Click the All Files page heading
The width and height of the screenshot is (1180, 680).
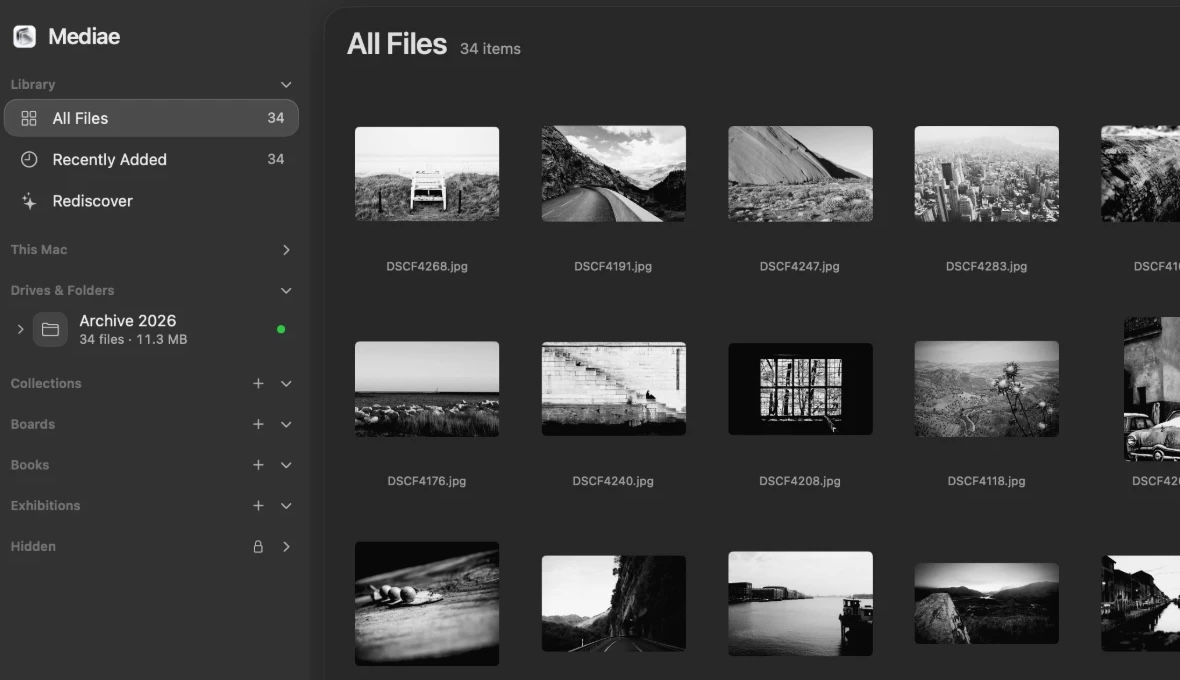[397, 44]
